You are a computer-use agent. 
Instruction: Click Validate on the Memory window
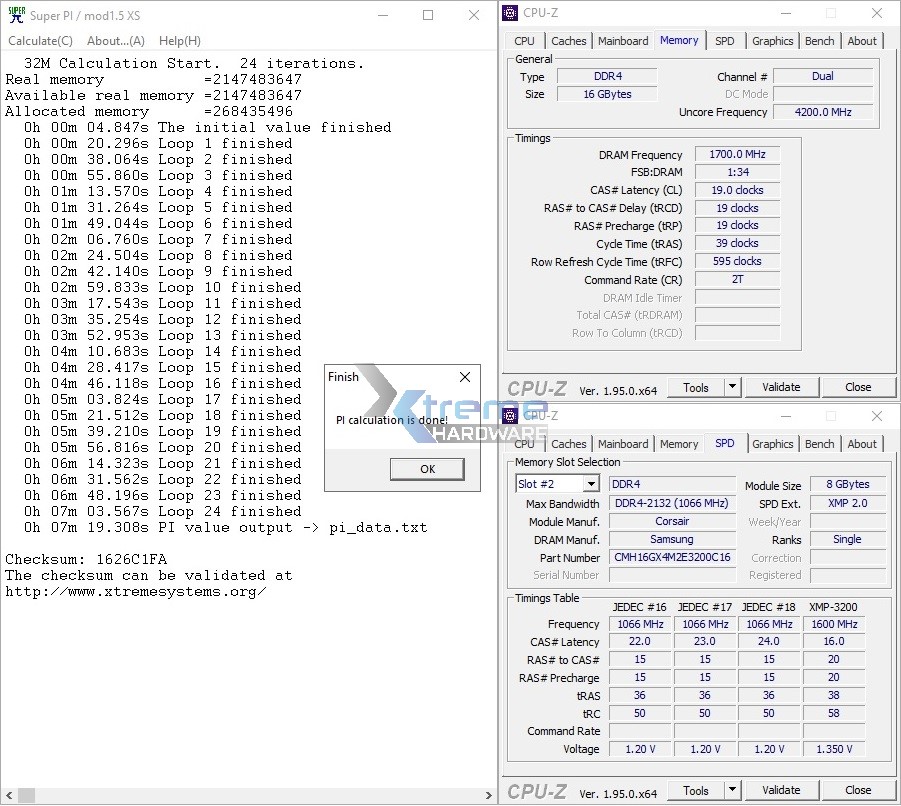point(782,387)
